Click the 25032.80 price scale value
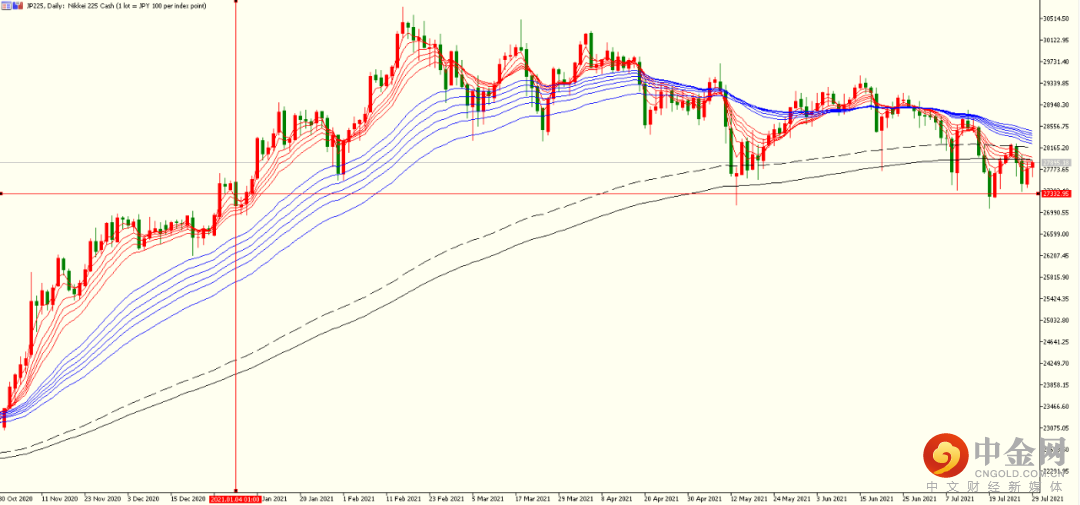Image resolution: width=1080 pixels, height=505 pixels. [x=1056, y=320]
